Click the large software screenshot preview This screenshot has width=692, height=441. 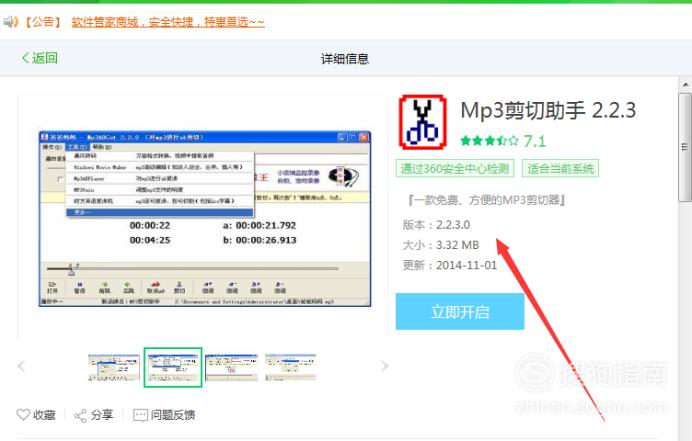[x=205, y=219]
